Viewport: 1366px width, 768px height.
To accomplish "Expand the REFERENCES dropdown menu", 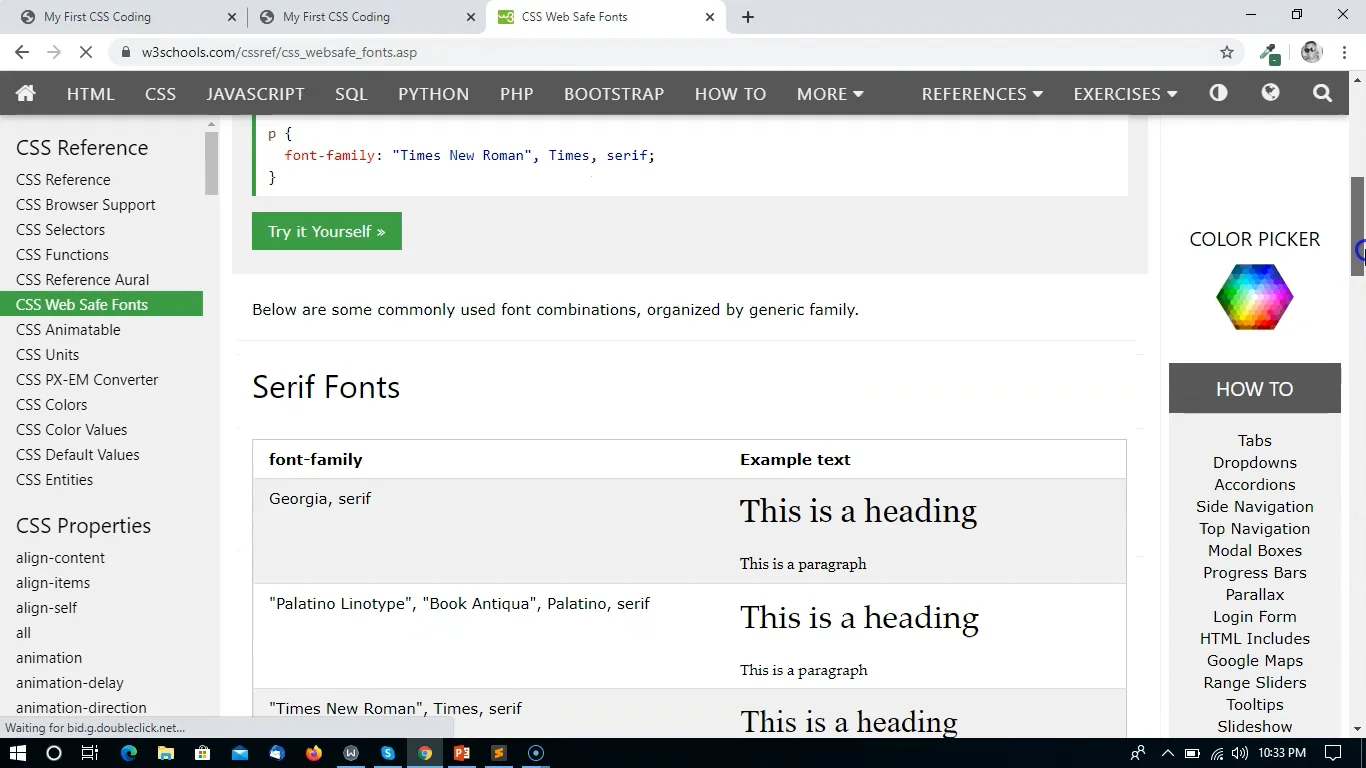I will (x=982, y=94).
